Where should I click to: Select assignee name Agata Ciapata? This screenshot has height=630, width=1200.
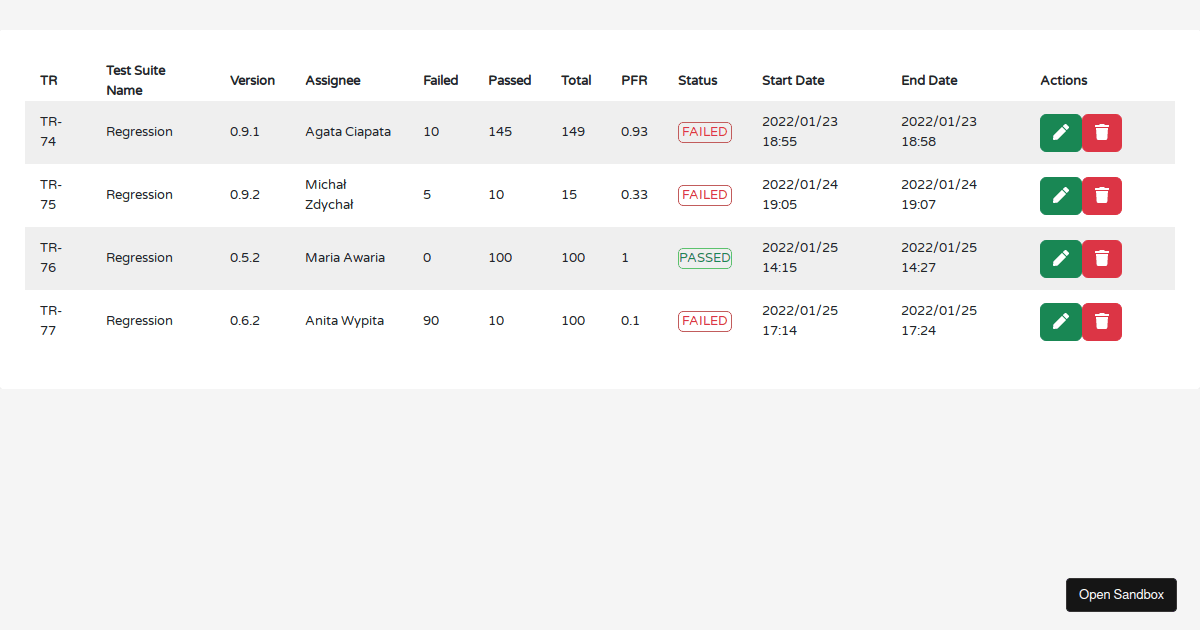tap(348, 132)
